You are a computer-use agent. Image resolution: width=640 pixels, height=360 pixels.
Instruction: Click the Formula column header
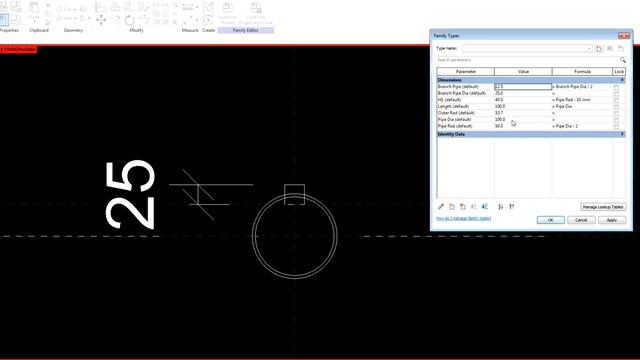582,72
